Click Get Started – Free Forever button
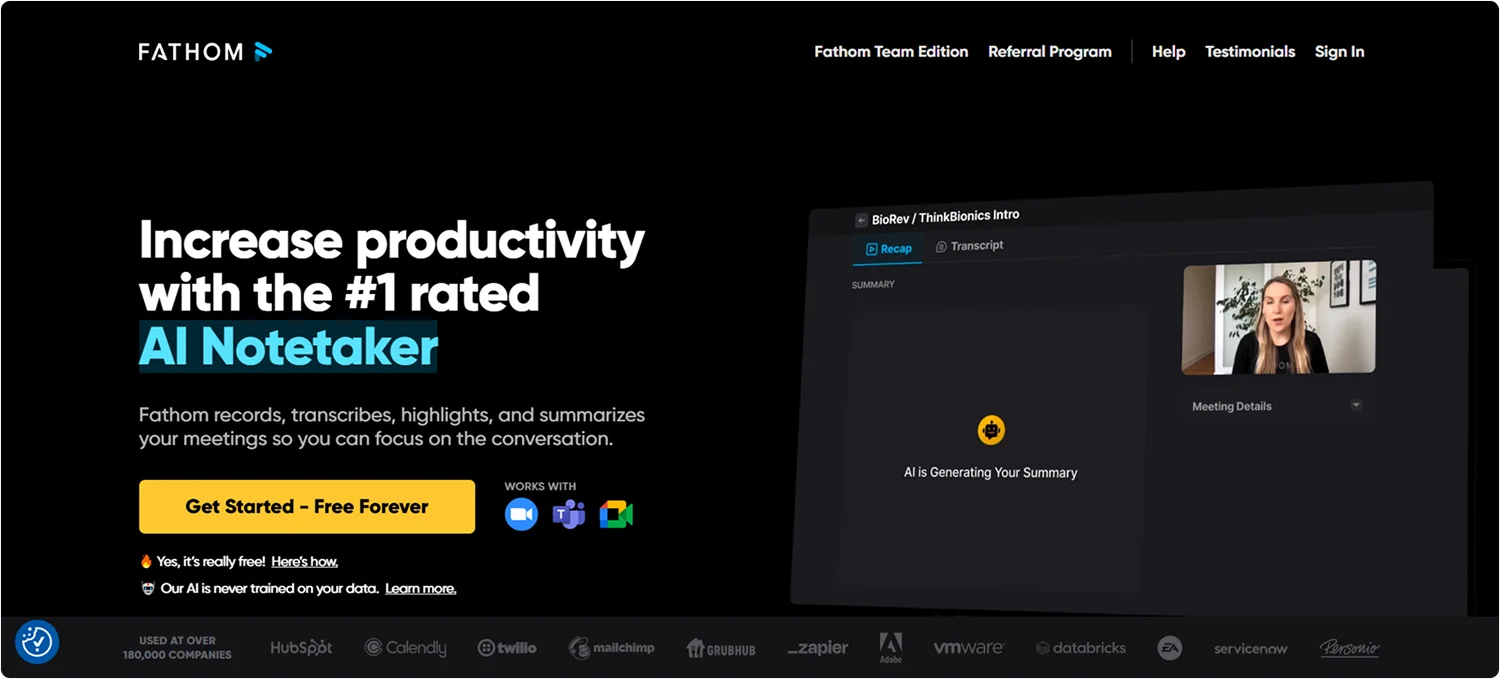Screen dimensions: 1500x679 (307, 507)
